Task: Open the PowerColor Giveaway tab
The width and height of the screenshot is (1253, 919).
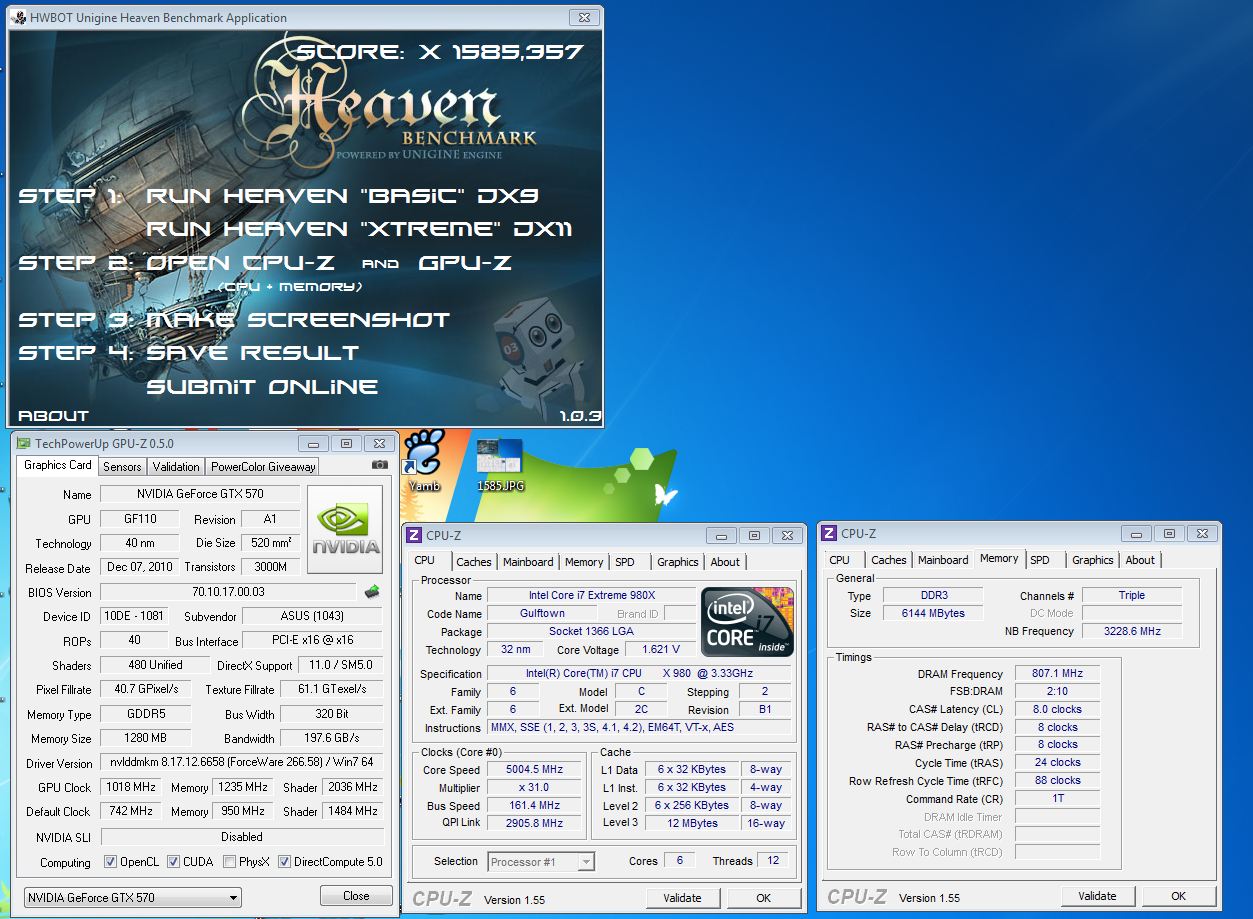Action: [263, 467]
